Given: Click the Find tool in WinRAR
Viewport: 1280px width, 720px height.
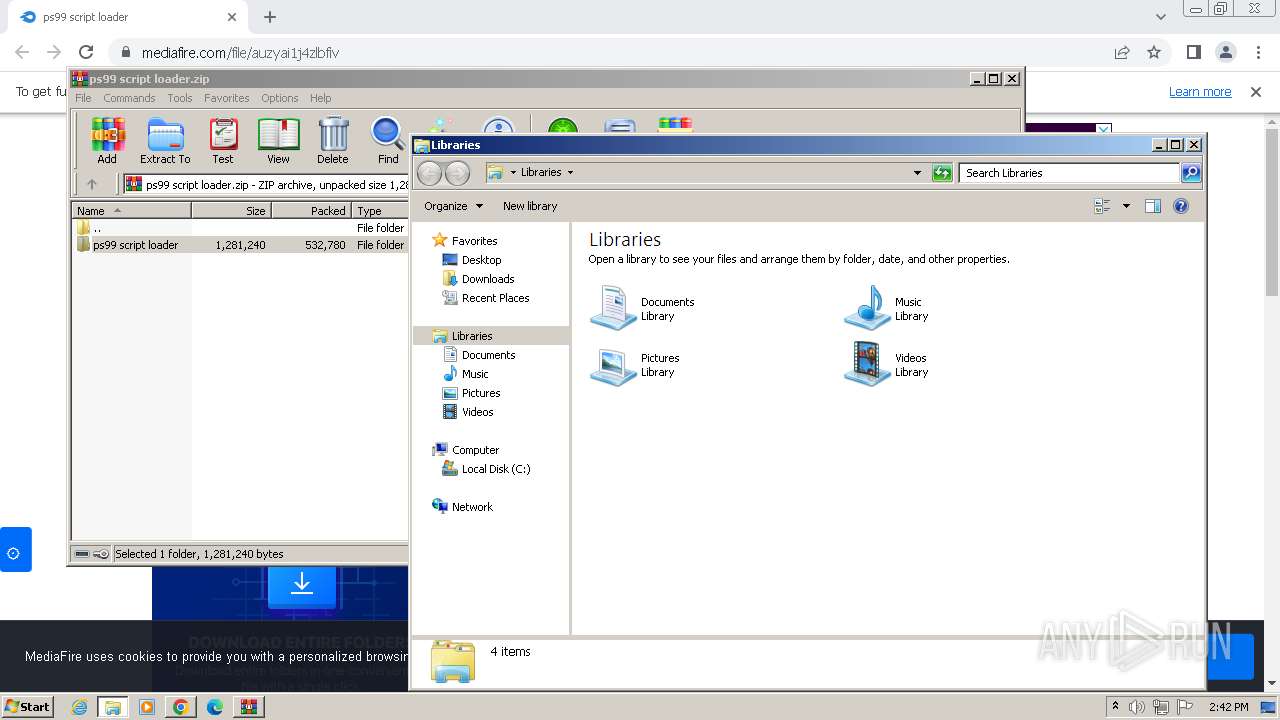Looking at the screenshot, I should click(x=388, y=140).
